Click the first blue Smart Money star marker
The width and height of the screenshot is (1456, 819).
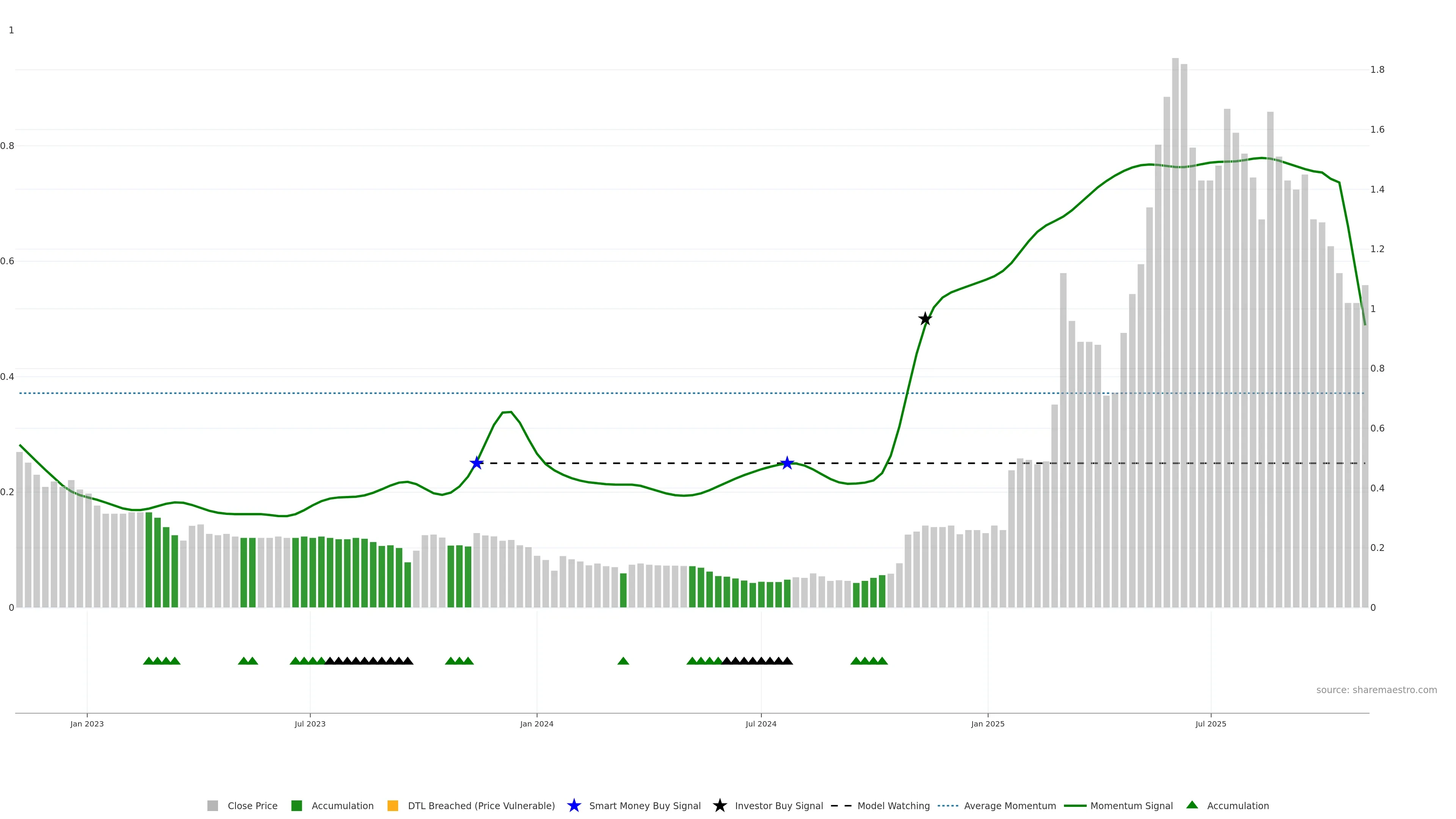477,463
